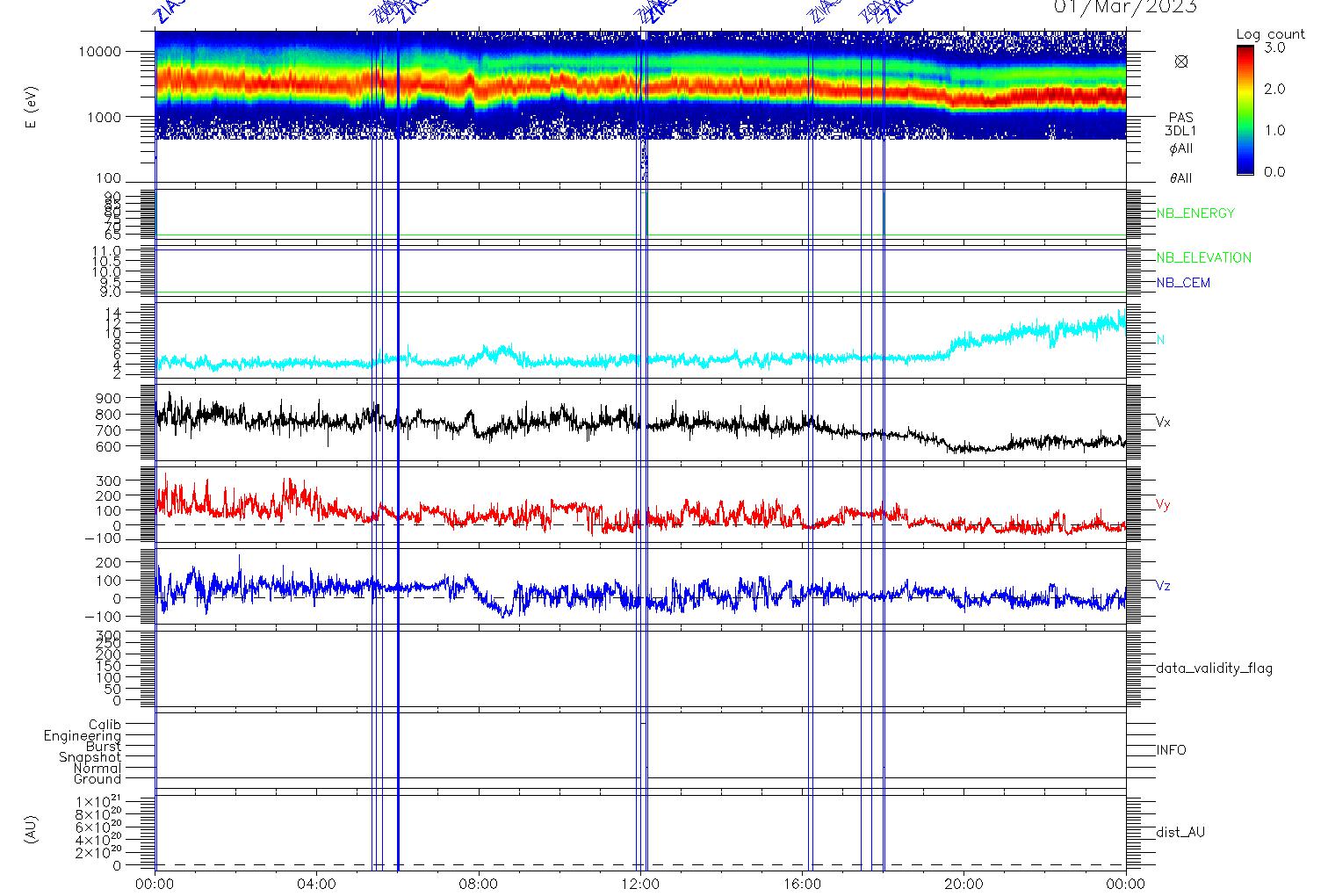Click the INFO panel label
Screen dimensions: 1328x896
click(x=1171, y=750)
